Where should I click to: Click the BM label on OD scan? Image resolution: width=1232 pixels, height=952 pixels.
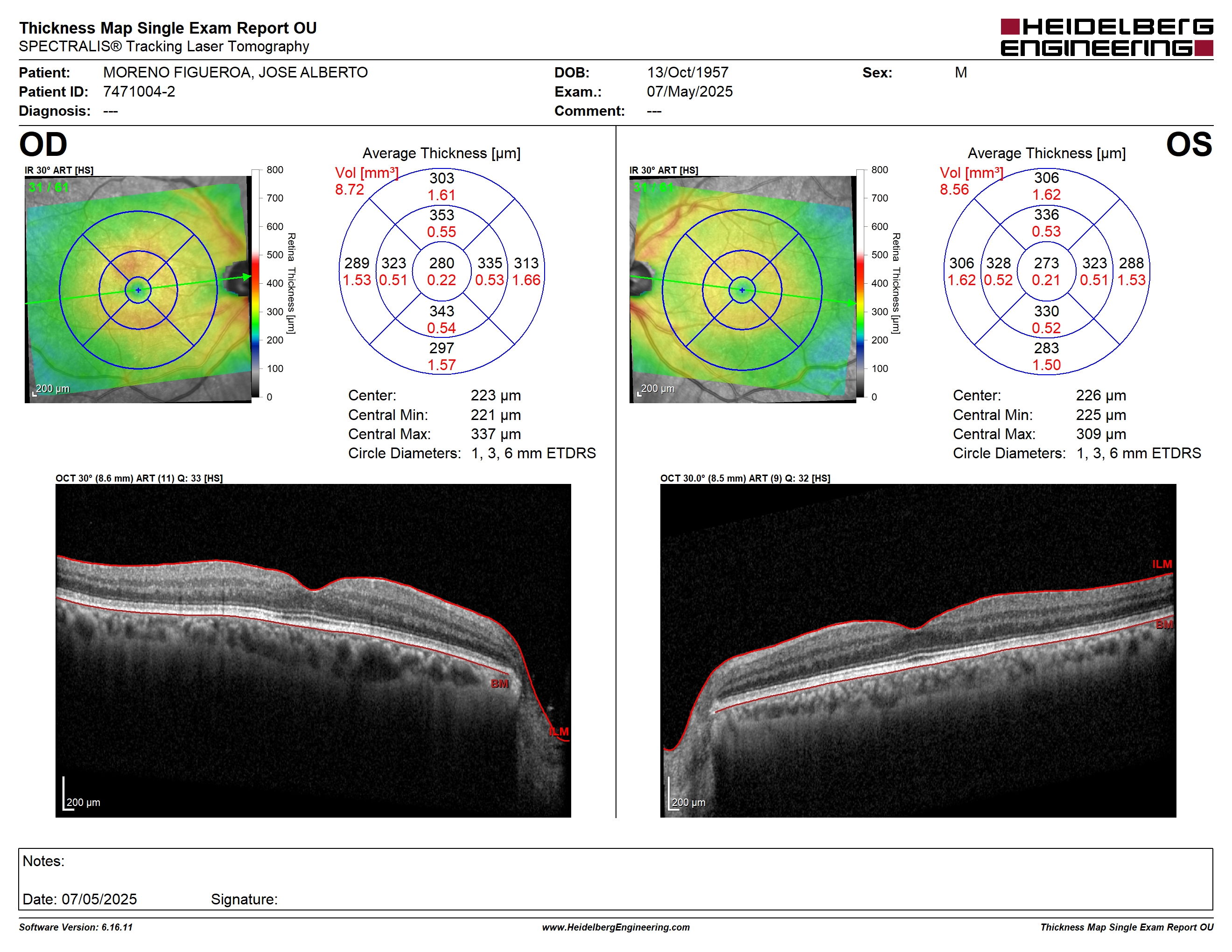(x=499, y=684)
